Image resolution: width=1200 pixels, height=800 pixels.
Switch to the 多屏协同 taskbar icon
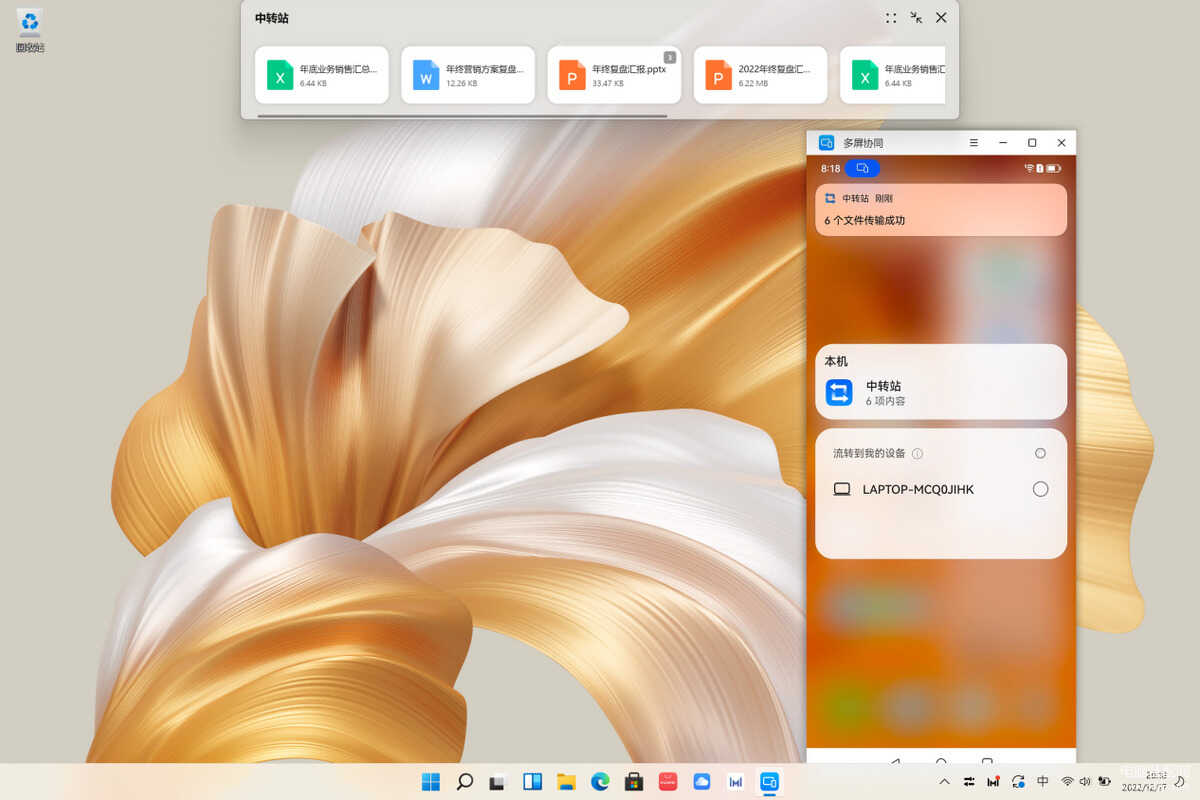[x=769, y=782]
